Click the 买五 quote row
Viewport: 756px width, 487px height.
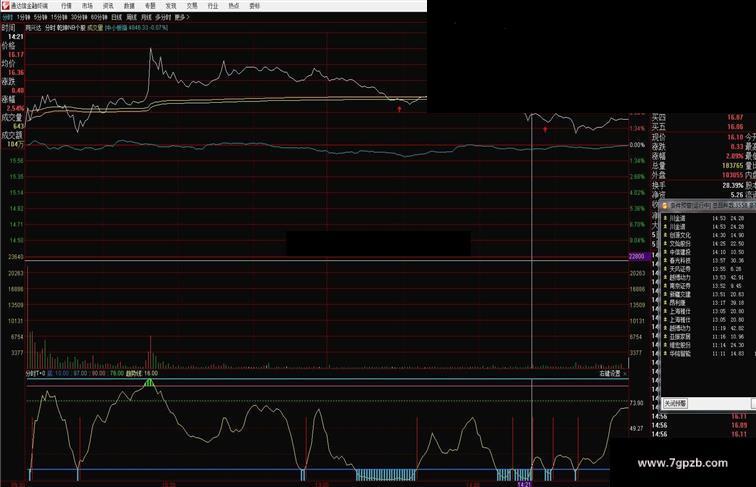pyautogui.click(x=698, y=127)
